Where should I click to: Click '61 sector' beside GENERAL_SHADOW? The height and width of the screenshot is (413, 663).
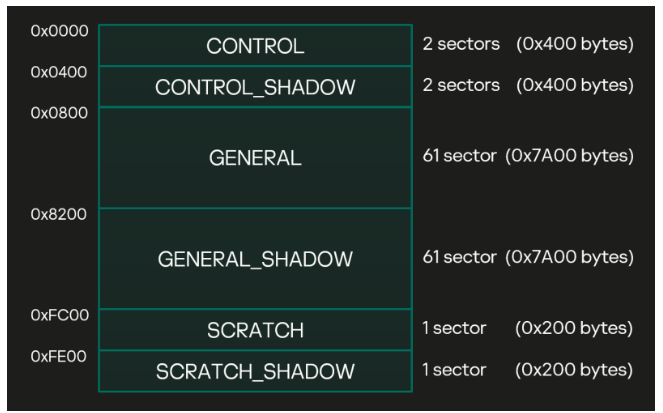[x=460, y=257]
